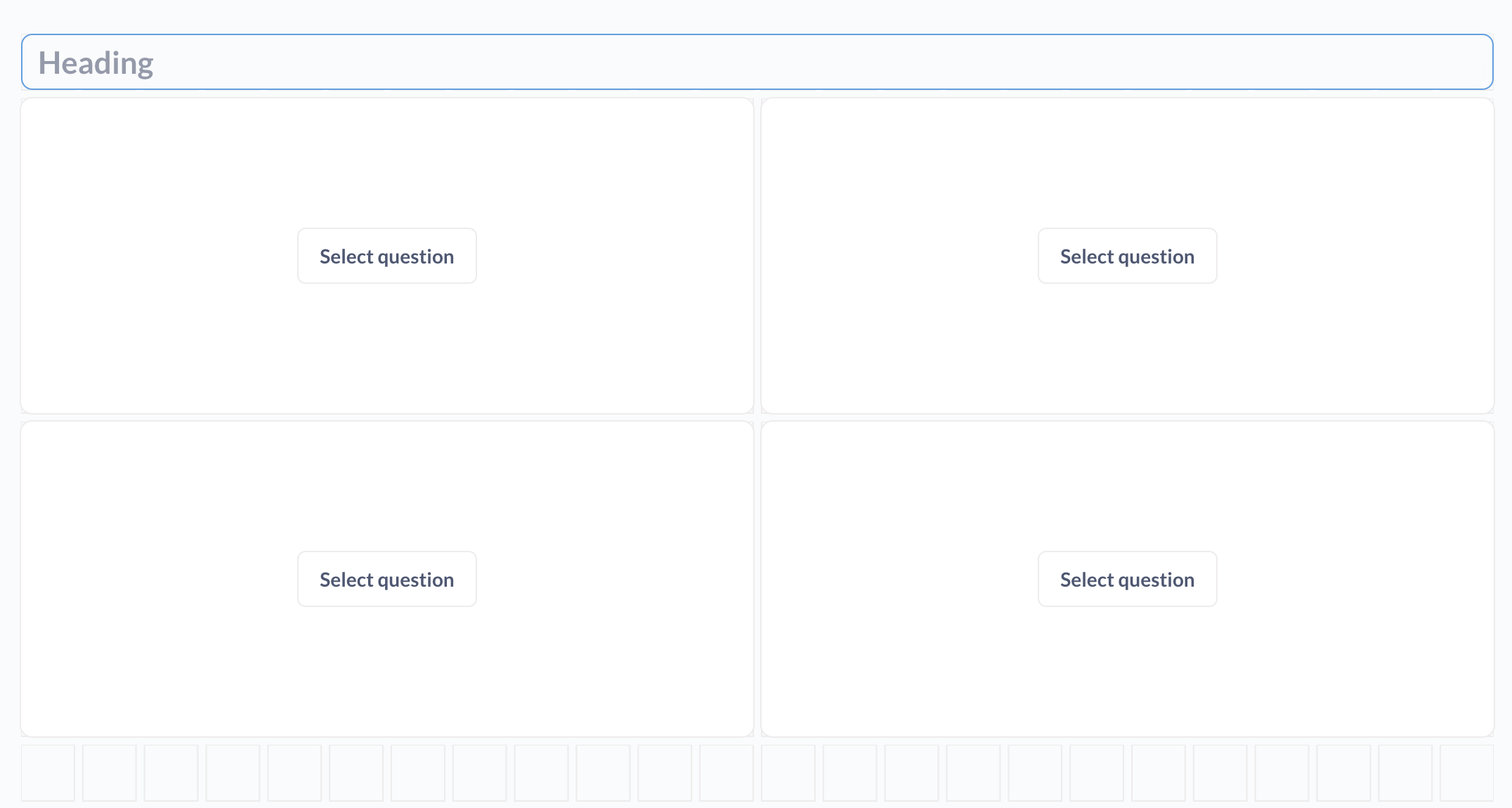This screenshot has width=1512, height=808.
Task: Click Select question in bottom-left card
Action: pos(386,580)
